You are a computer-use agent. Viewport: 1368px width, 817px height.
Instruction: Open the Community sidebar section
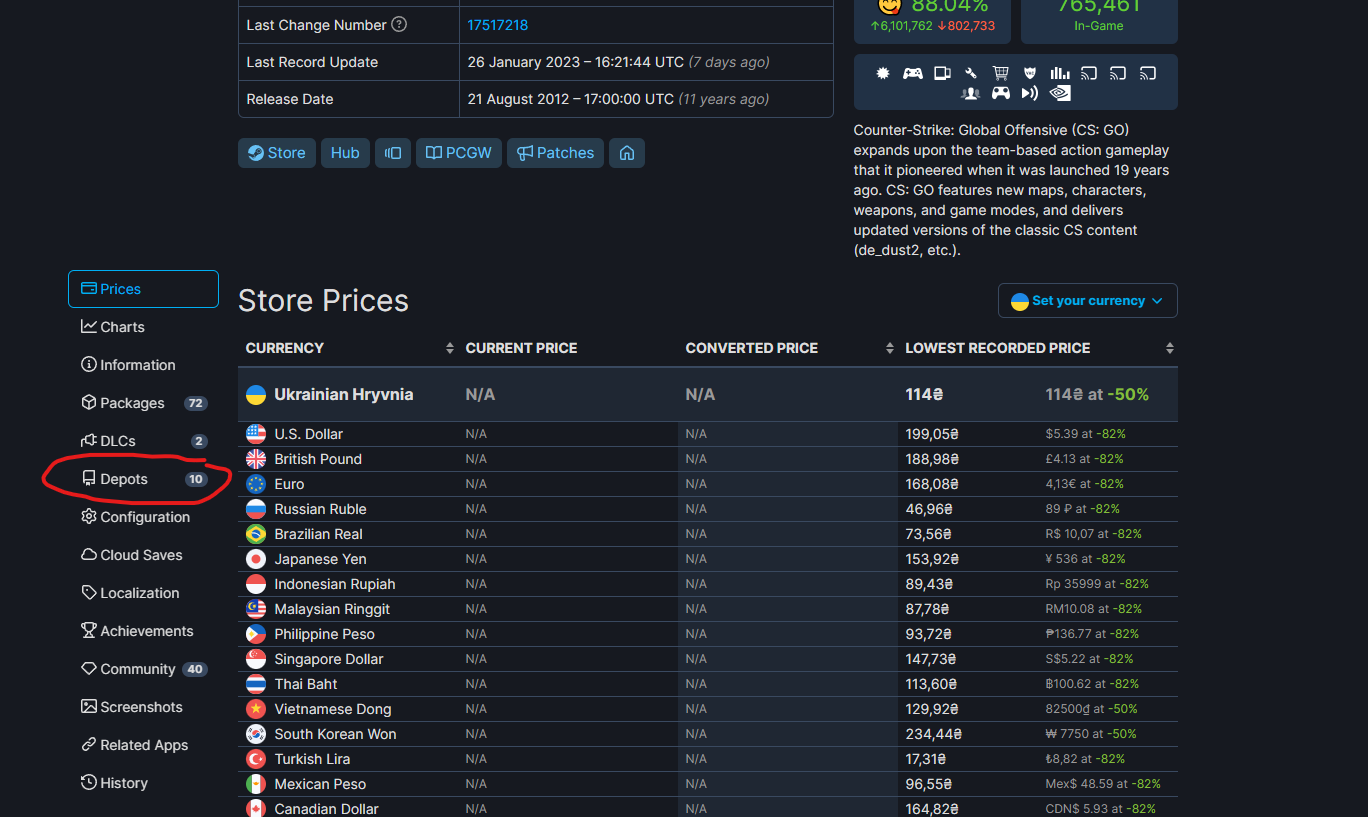pyautogui.click(x=143, y=669)
